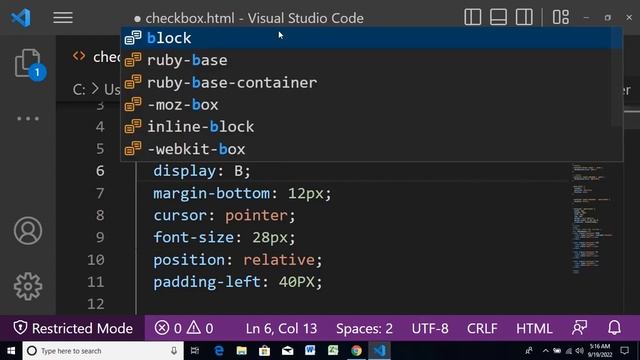Open the Windows Action Center icon
Image resolution: width=640 pixels, height=360 pixels.
coord(625,351)
